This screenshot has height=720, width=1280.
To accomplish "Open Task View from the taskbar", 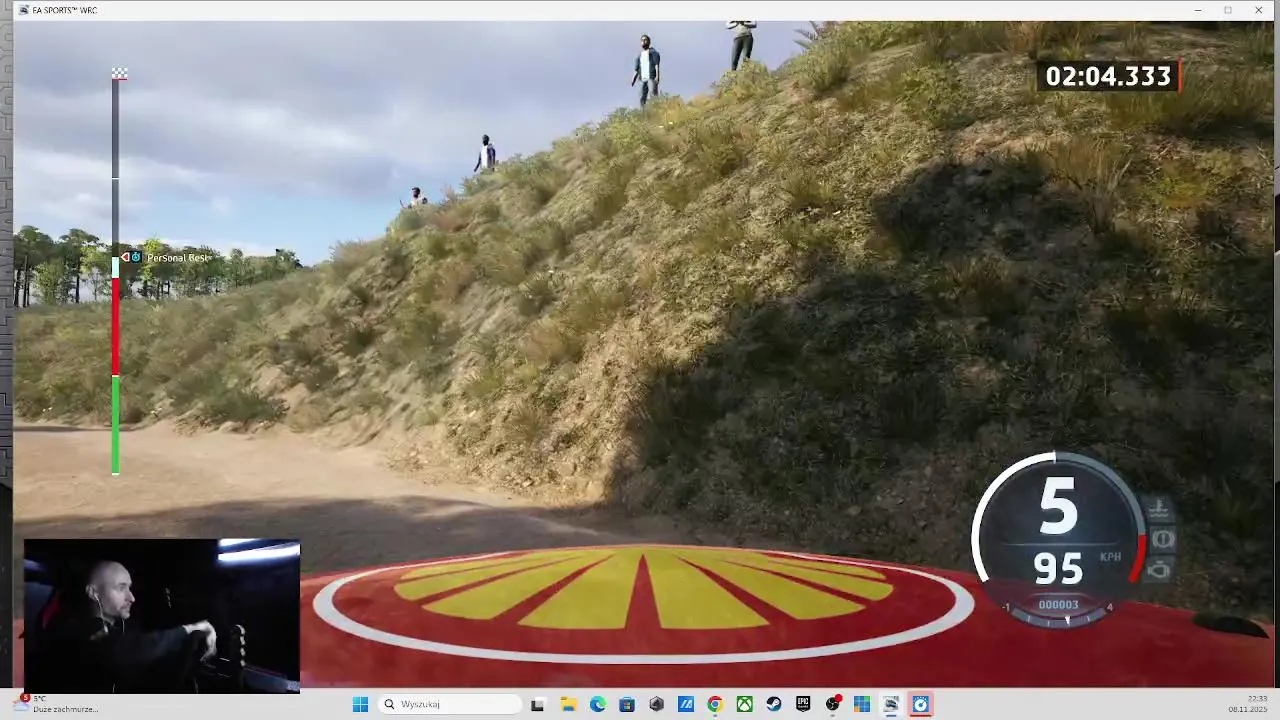I will [537, 704].
